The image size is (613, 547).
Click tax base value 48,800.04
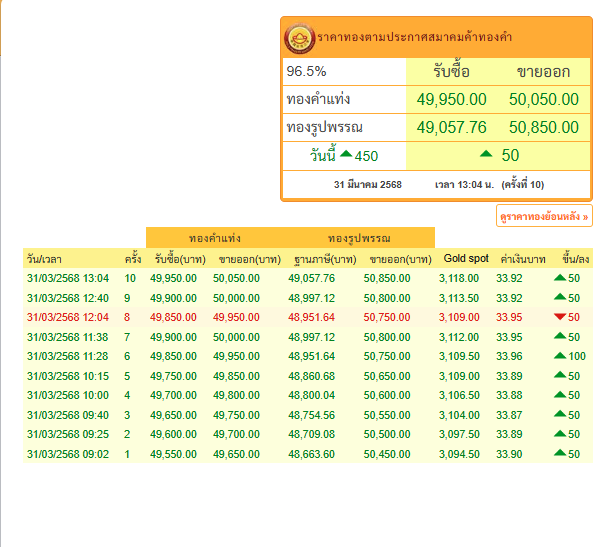click(x=311, y=395)
